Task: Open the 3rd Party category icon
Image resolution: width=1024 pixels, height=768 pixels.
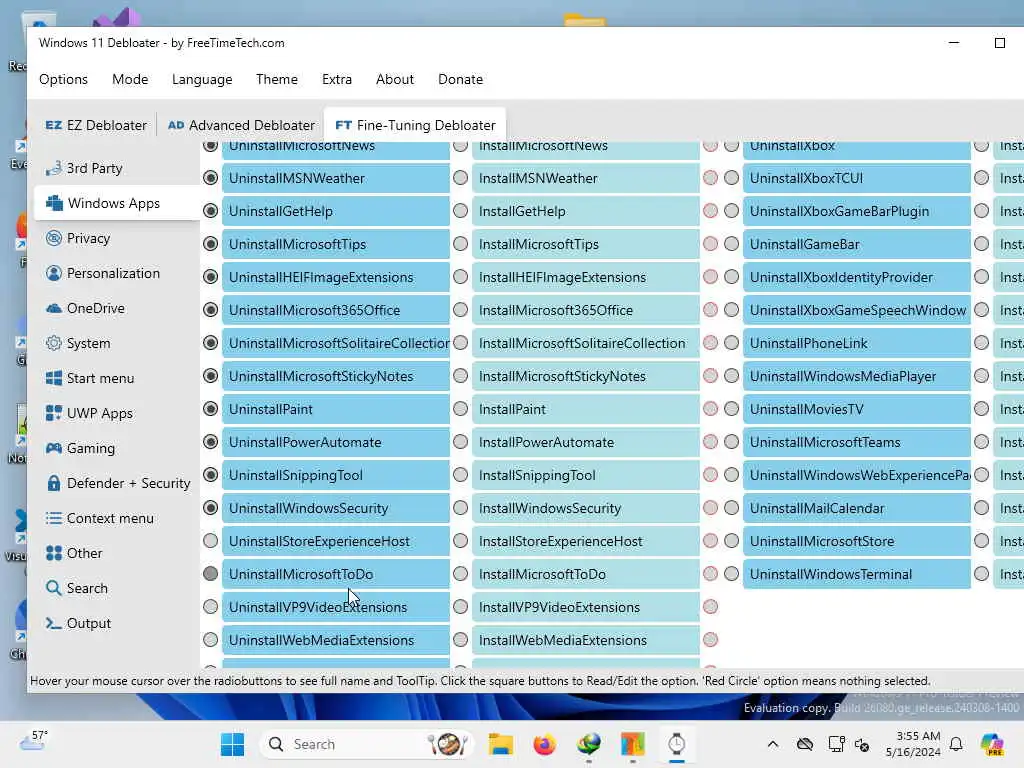Action: [54, 168]
